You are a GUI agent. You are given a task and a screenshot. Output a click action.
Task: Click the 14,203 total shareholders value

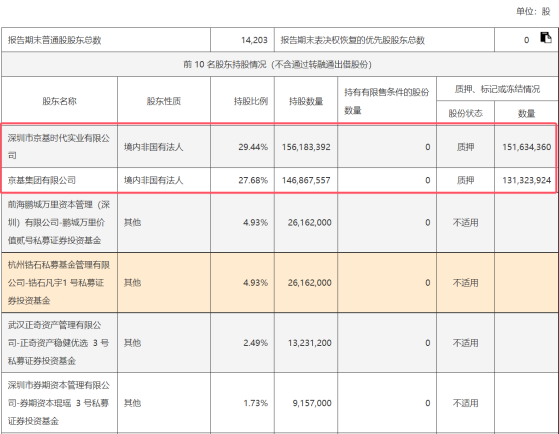pos(242,40)
